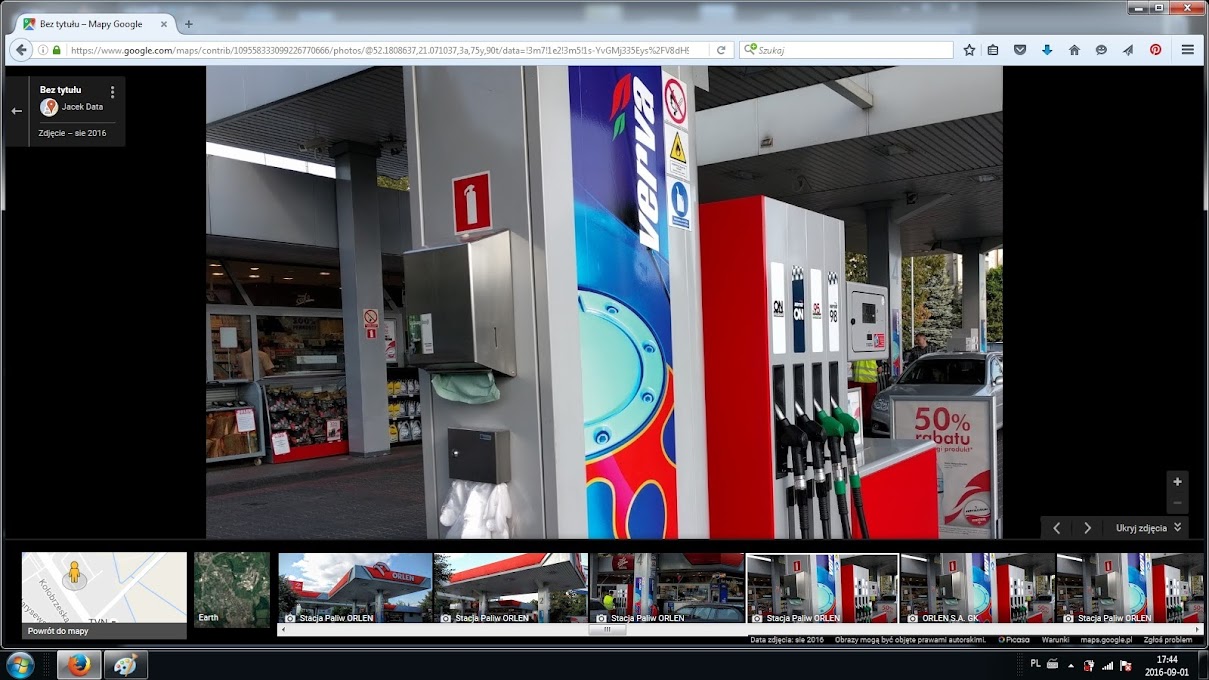Image resolution: width=1209 pixels, height=680 pixels.
Task: Open the Warunki terms link
Action: click(x=1056, y=640)
